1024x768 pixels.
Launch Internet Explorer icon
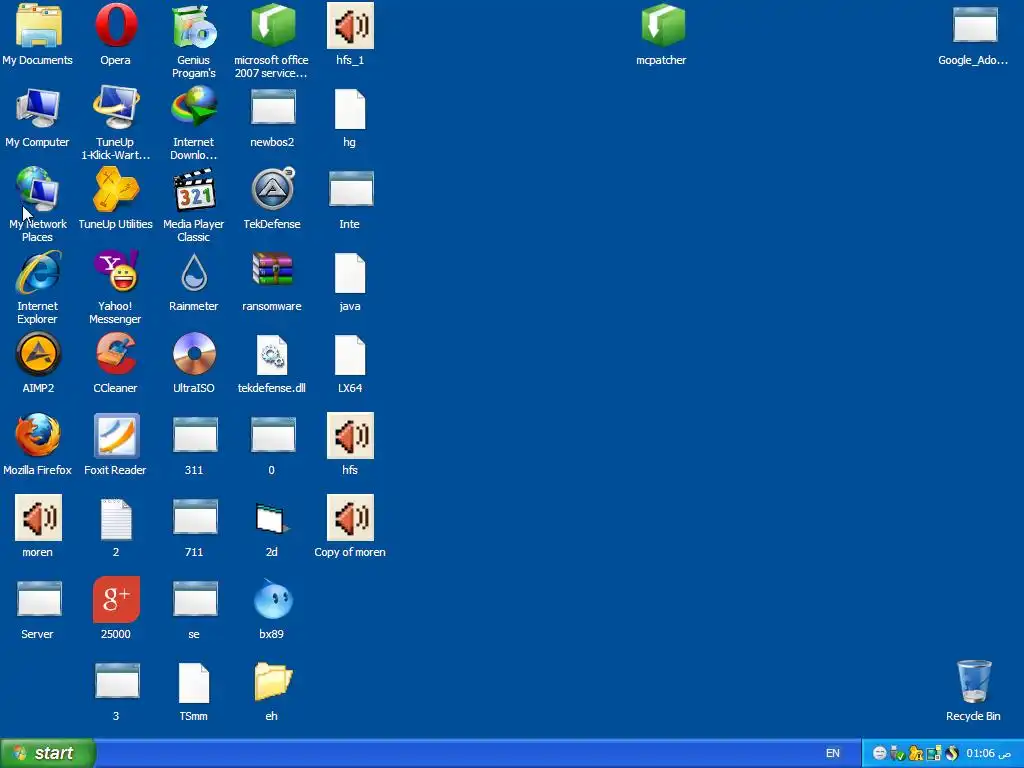point(38,272)
